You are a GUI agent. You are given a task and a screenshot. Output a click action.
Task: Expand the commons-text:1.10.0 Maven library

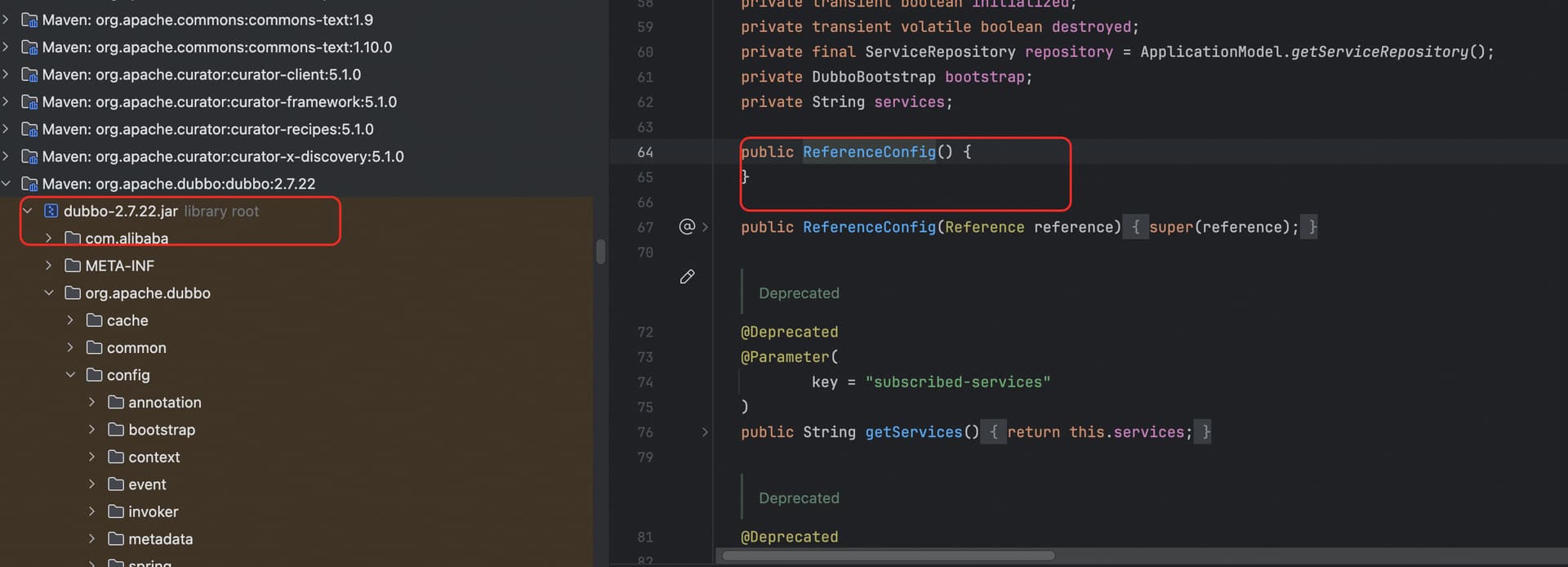[x=6, y=47]
